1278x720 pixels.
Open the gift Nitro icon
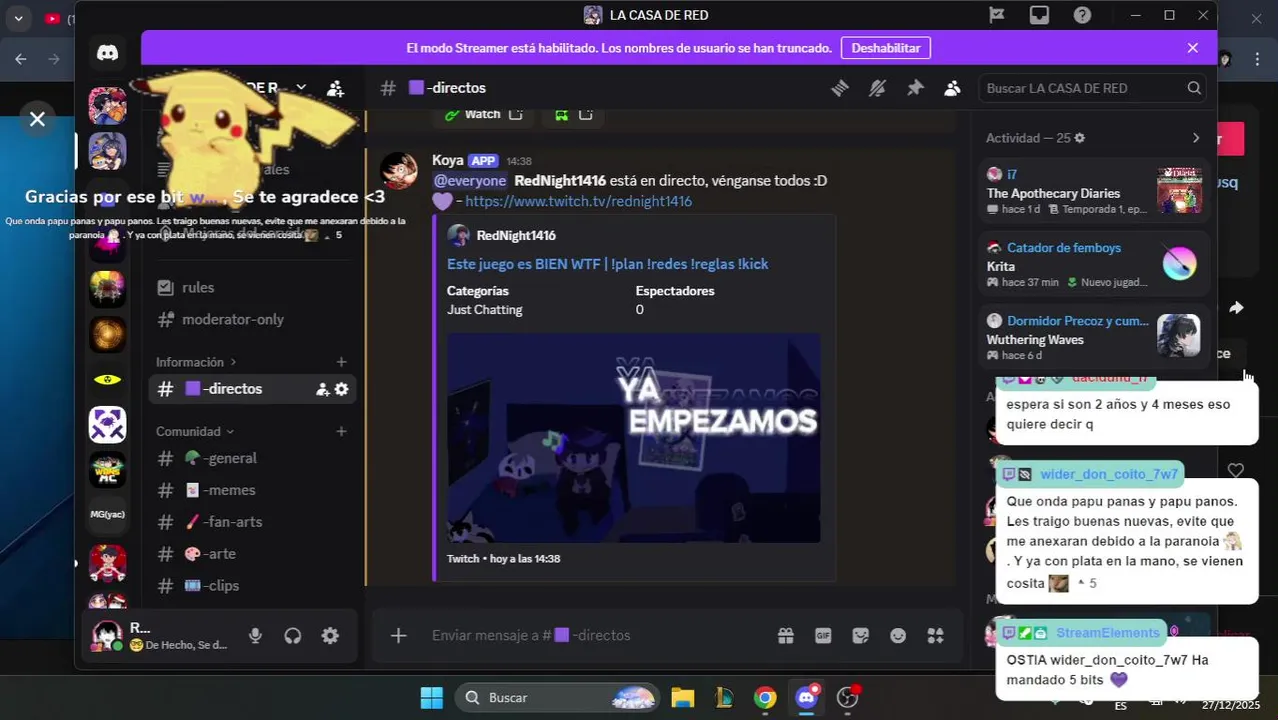(786, 635)
